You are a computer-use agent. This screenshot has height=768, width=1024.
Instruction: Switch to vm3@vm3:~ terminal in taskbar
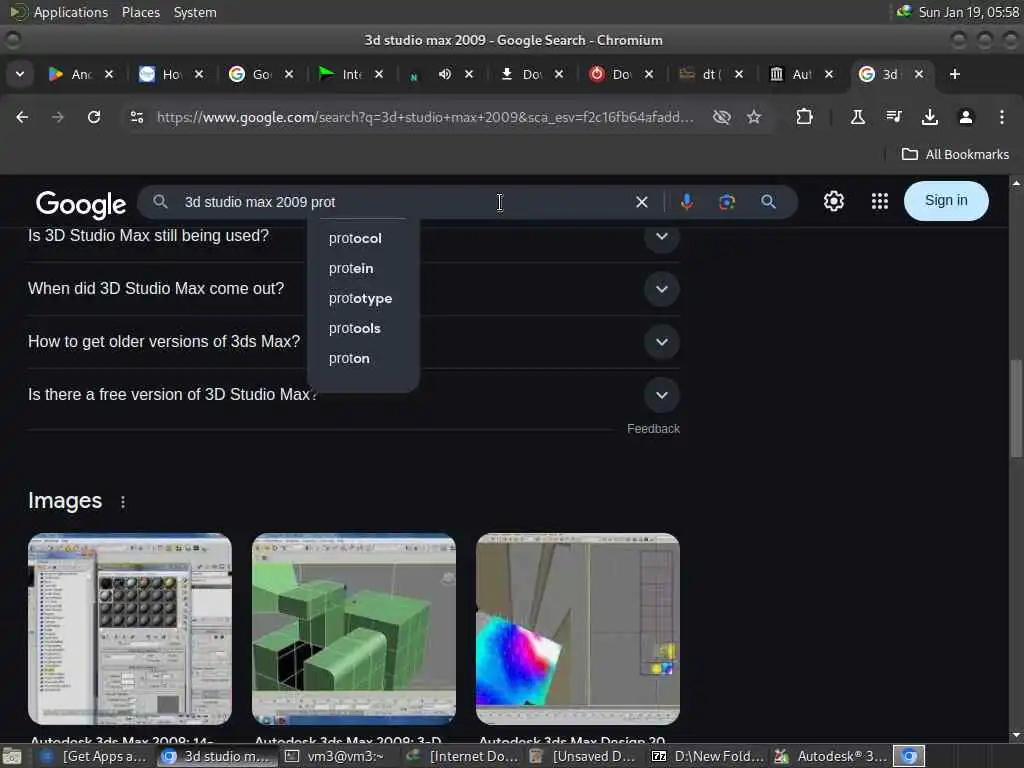coord(337,756)
